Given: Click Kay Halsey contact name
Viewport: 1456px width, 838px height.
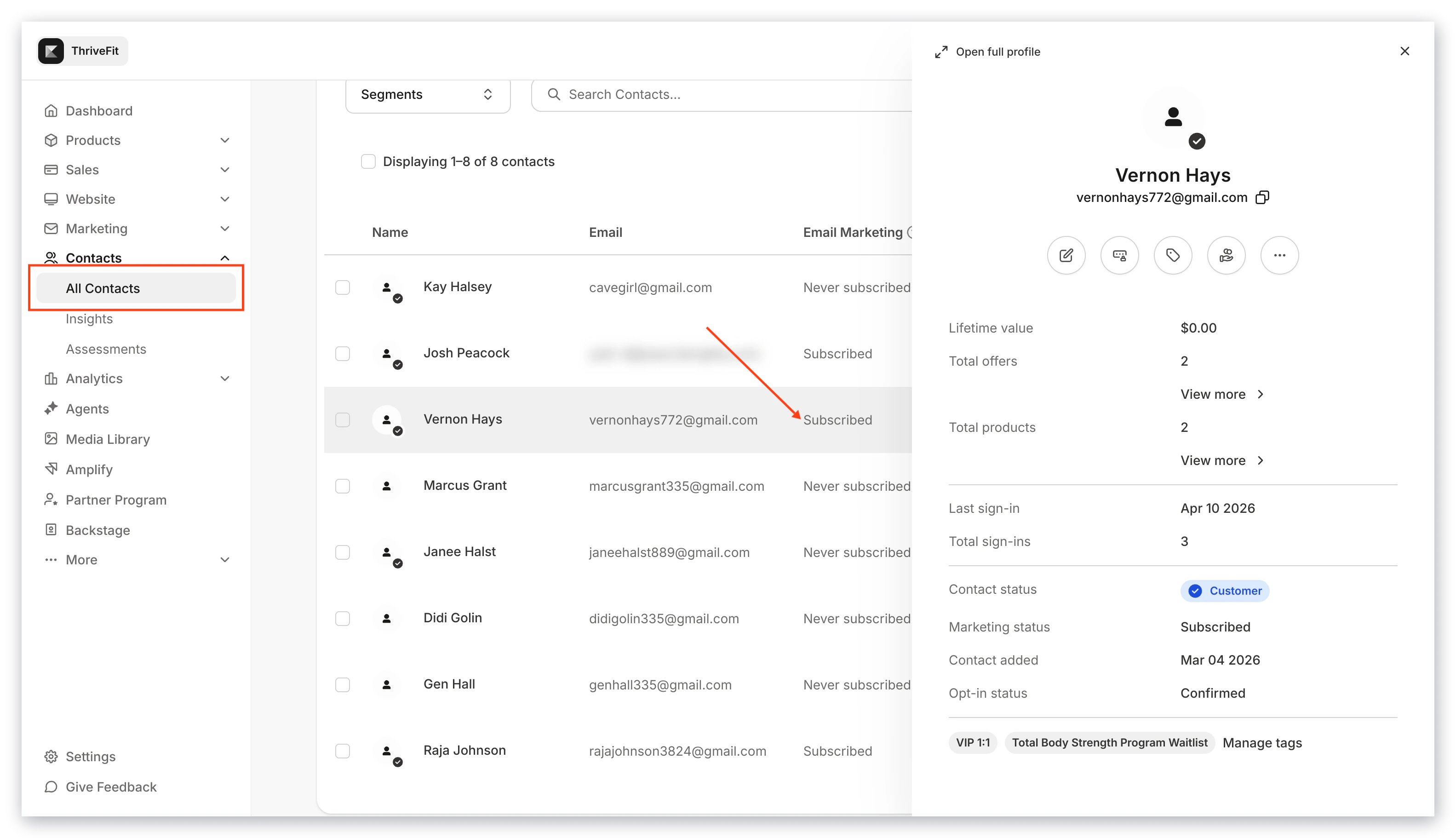Looking at the screenshot, I should [458, 287].
